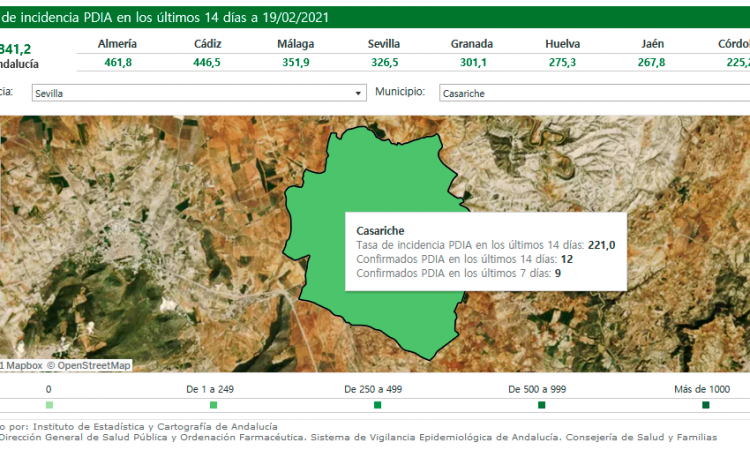Open the Sevilla province dropdown arrow

click(359, 93)
